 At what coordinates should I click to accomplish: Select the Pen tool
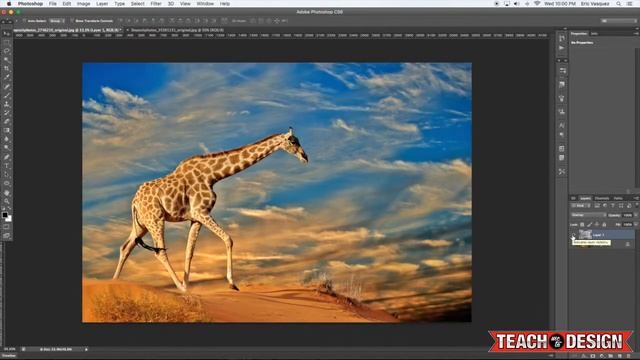[6, 157]
